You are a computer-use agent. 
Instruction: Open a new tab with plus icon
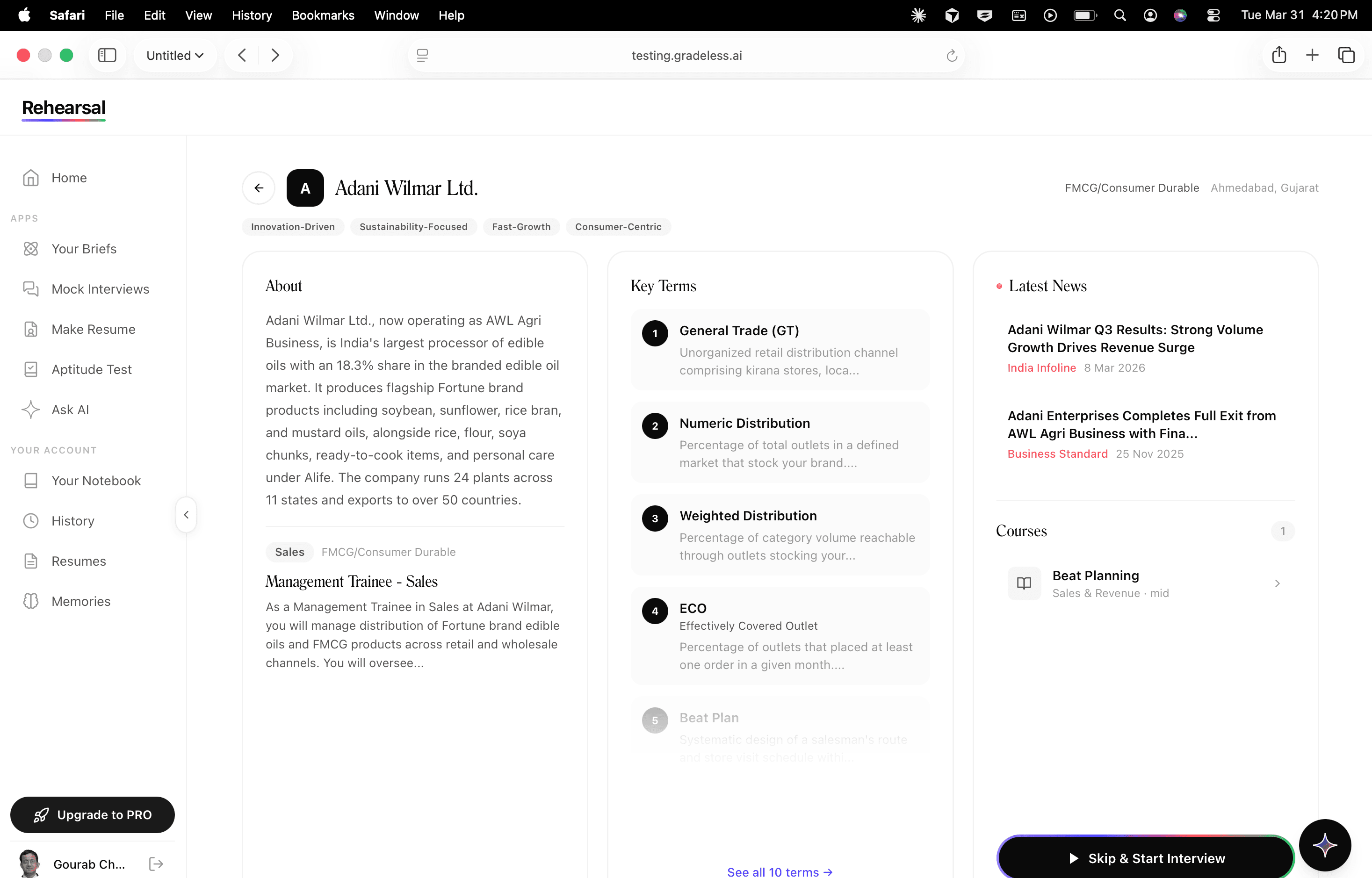1312,55
